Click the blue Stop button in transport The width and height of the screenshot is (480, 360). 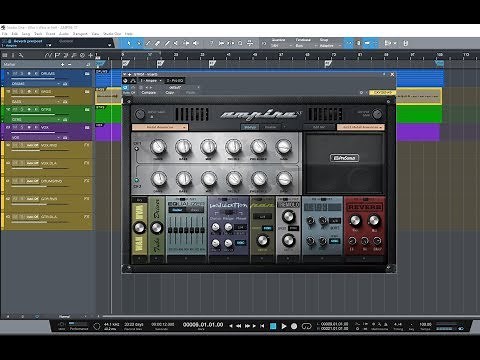pos(273,326)
